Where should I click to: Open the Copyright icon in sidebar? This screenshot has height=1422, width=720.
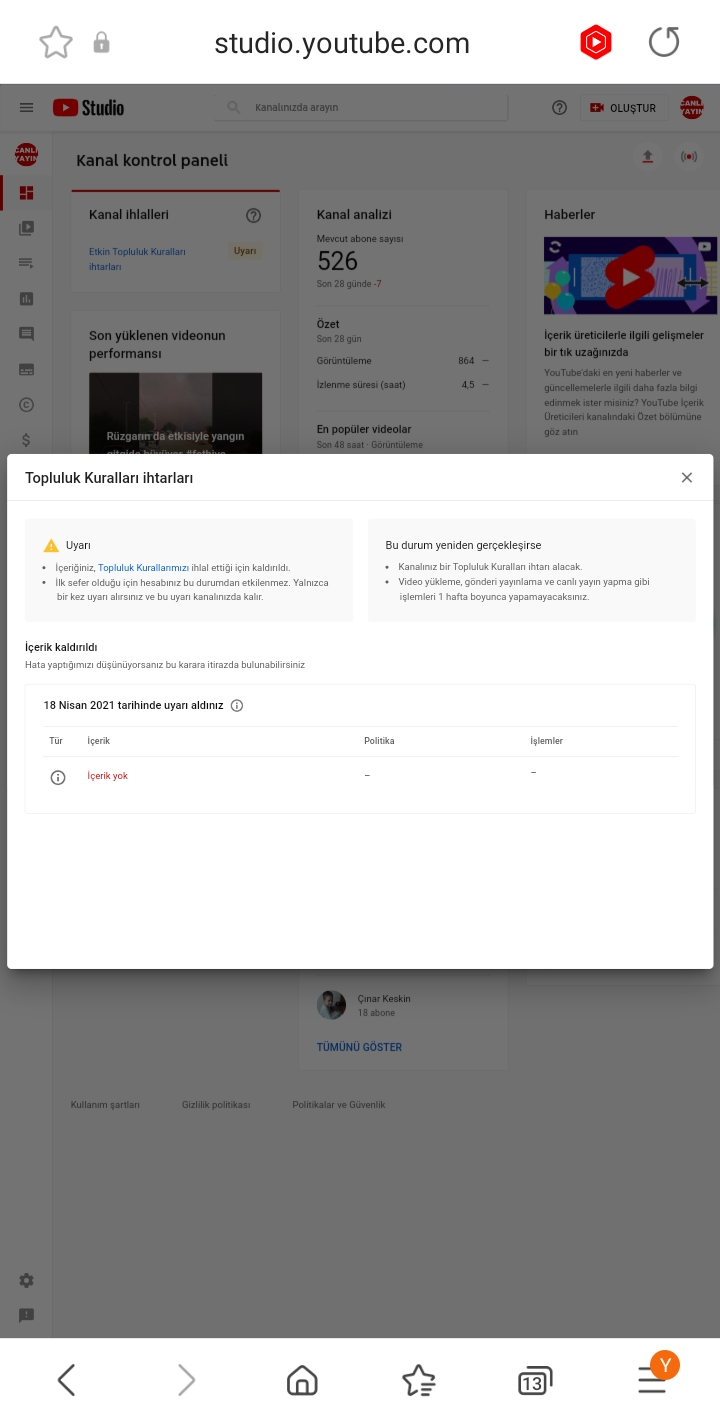coord(26,404)
